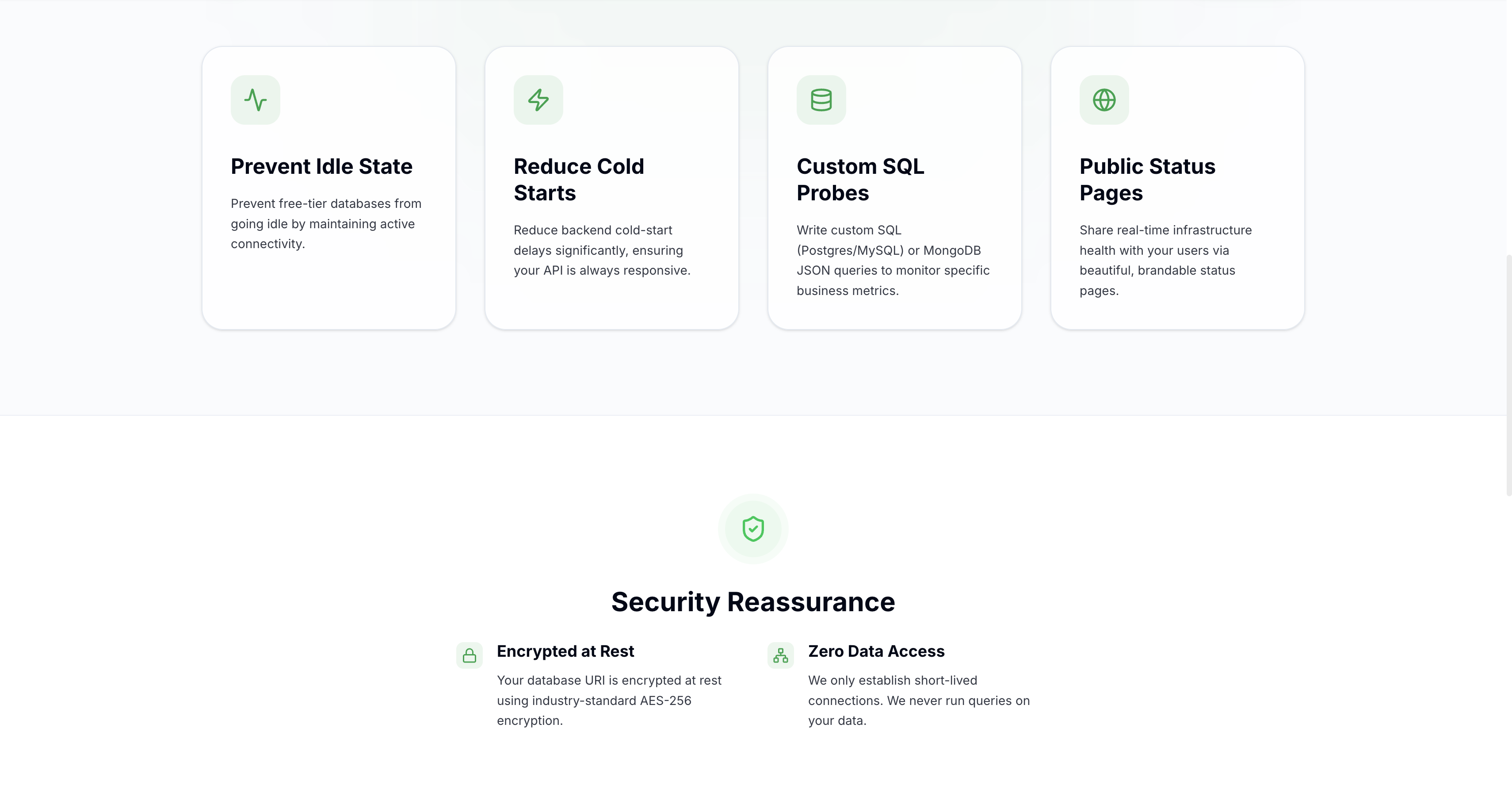The height and width of the screenshot is (812, 1512).
Task: Click the Encrypted at Rest heading
Action: pyautogui.click(x=565, y=652)
